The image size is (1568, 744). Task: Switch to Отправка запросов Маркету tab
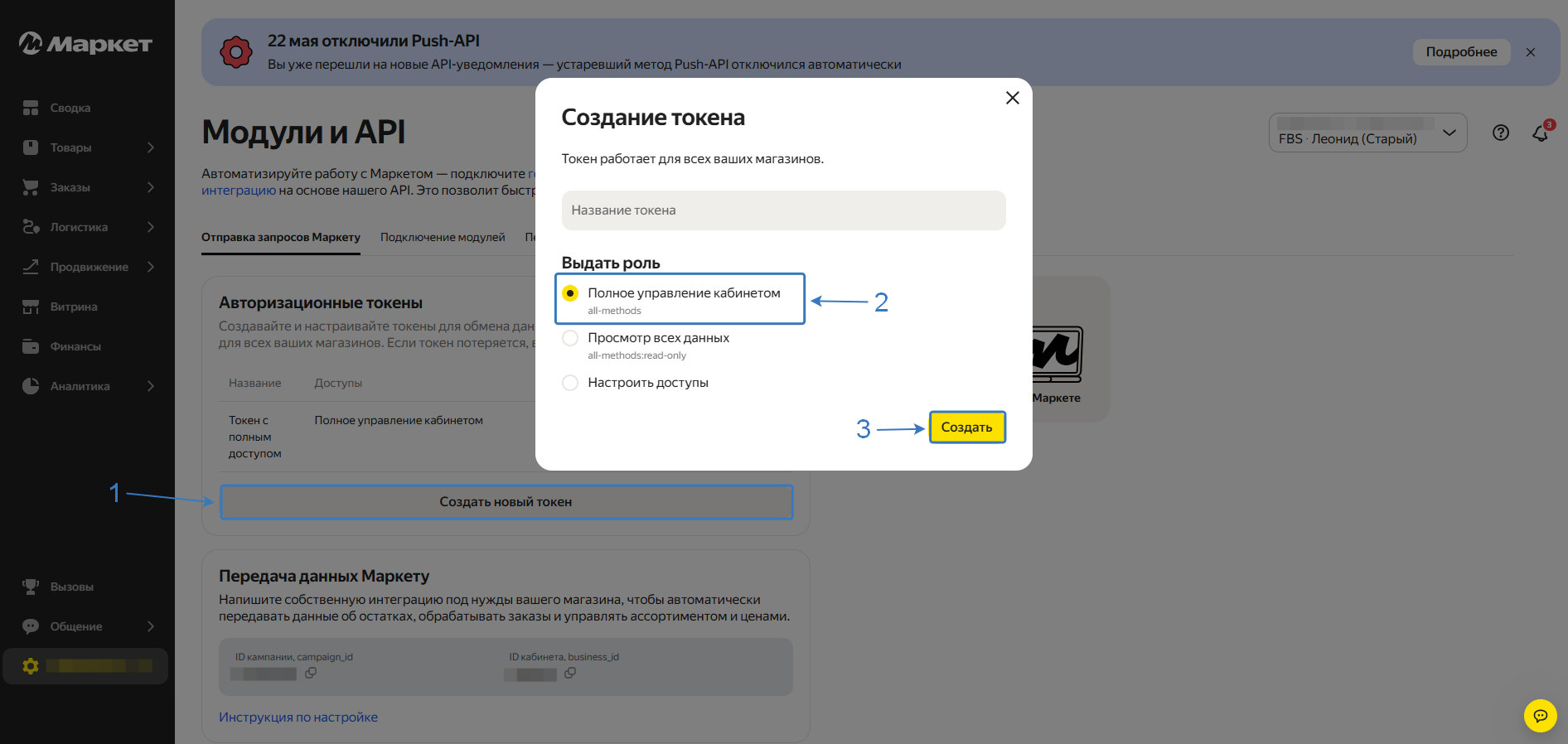[x=281, y=237]
